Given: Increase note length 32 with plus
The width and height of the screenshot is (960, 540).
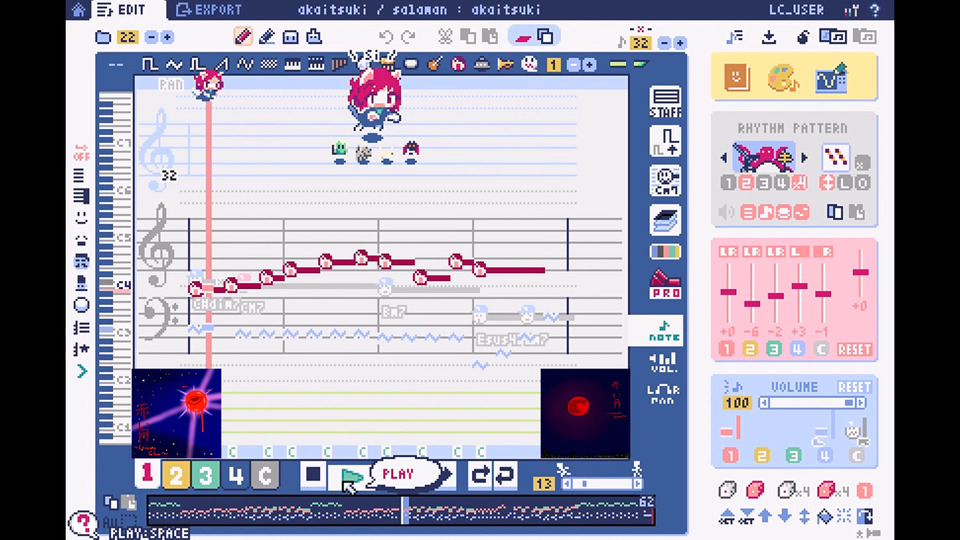Looking at the screenshot, I should [680, 43].
